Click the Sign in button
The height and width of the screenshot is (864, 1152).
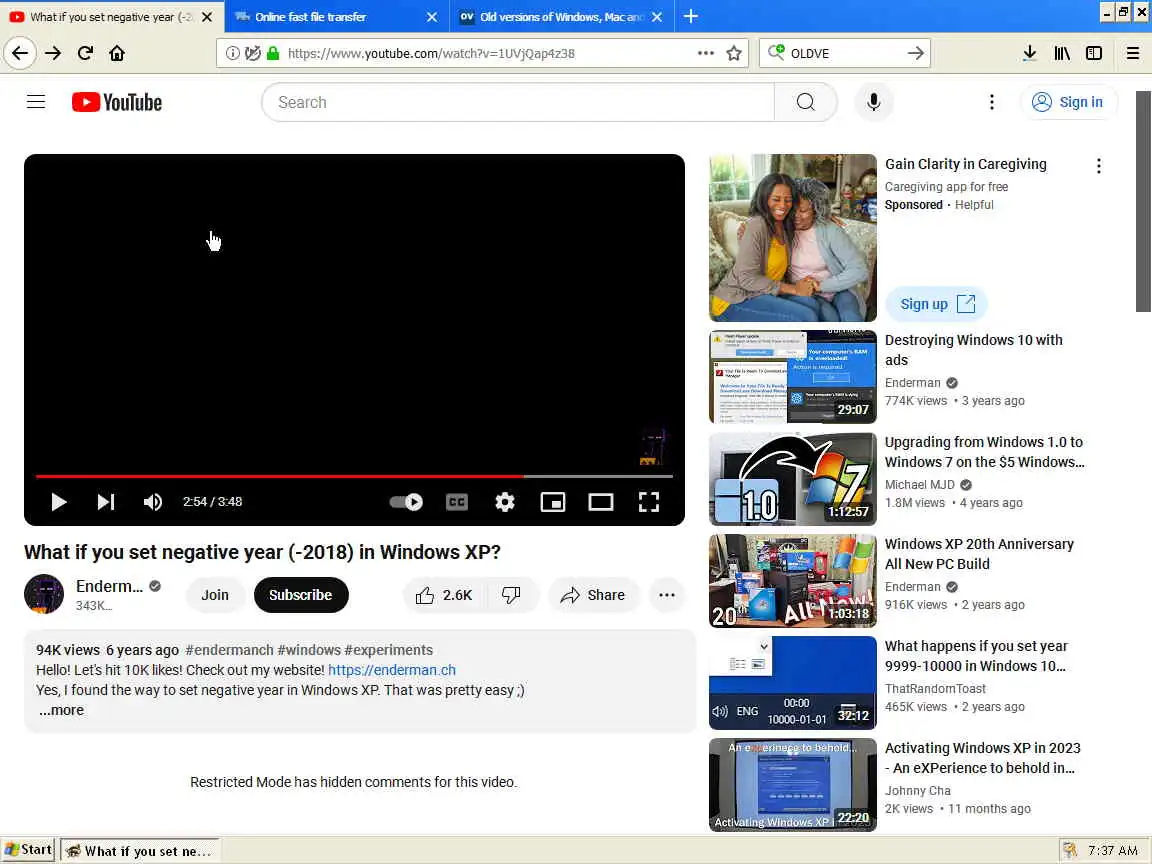coord(1068,102)
